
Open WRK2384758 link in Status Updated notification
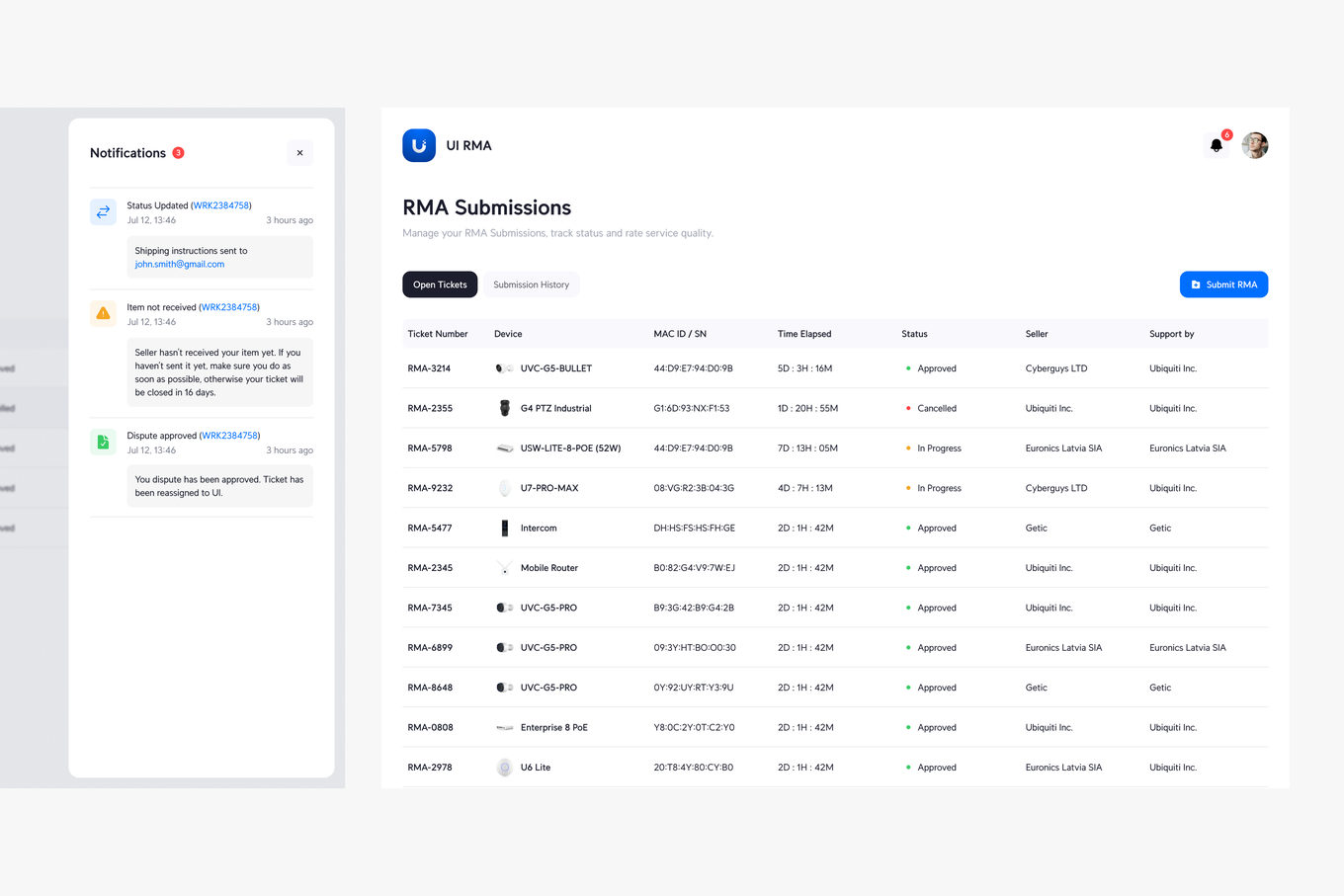tap(220, 205)
